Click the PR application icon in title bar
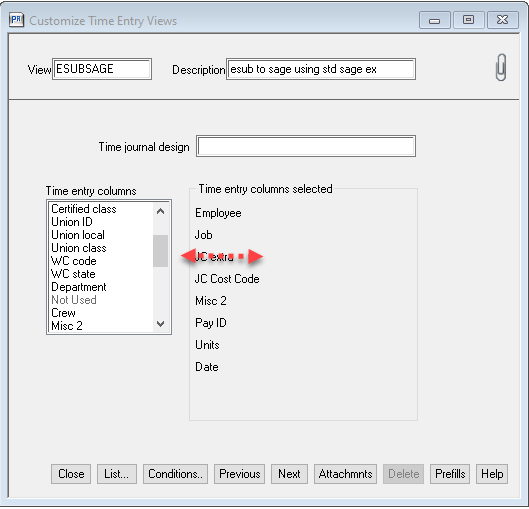529x509 pixels. 16,20
